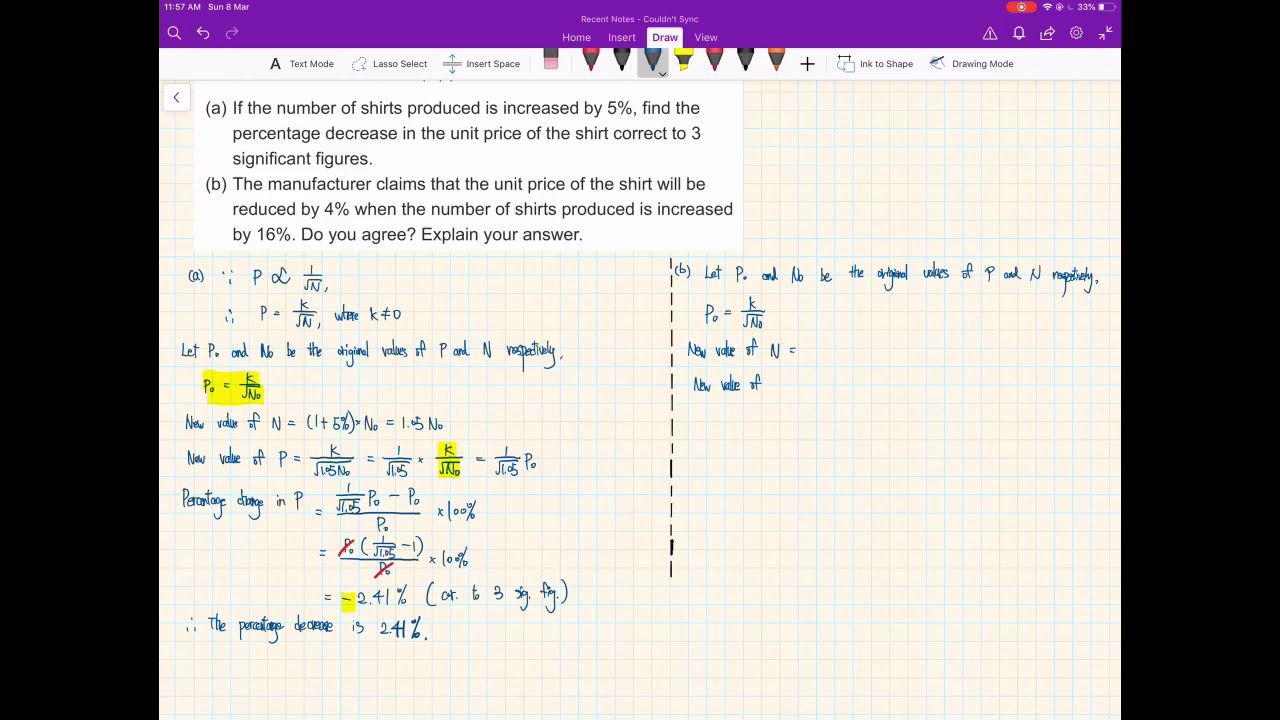Select the eraser tool
This screenshot has width=1280, height=720.
(x=550, y=62)
